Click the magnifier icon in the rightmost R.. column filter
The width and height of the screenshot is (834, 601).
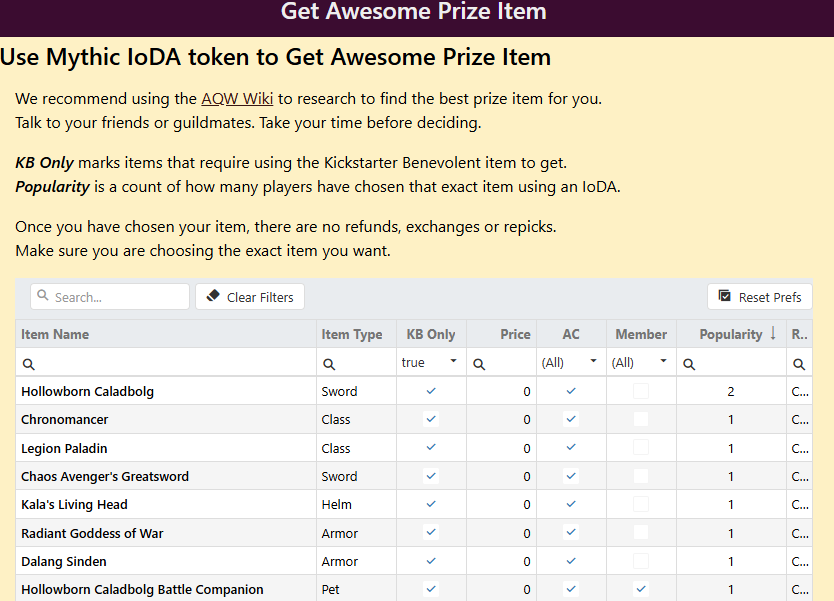click(x=799, y=364)
